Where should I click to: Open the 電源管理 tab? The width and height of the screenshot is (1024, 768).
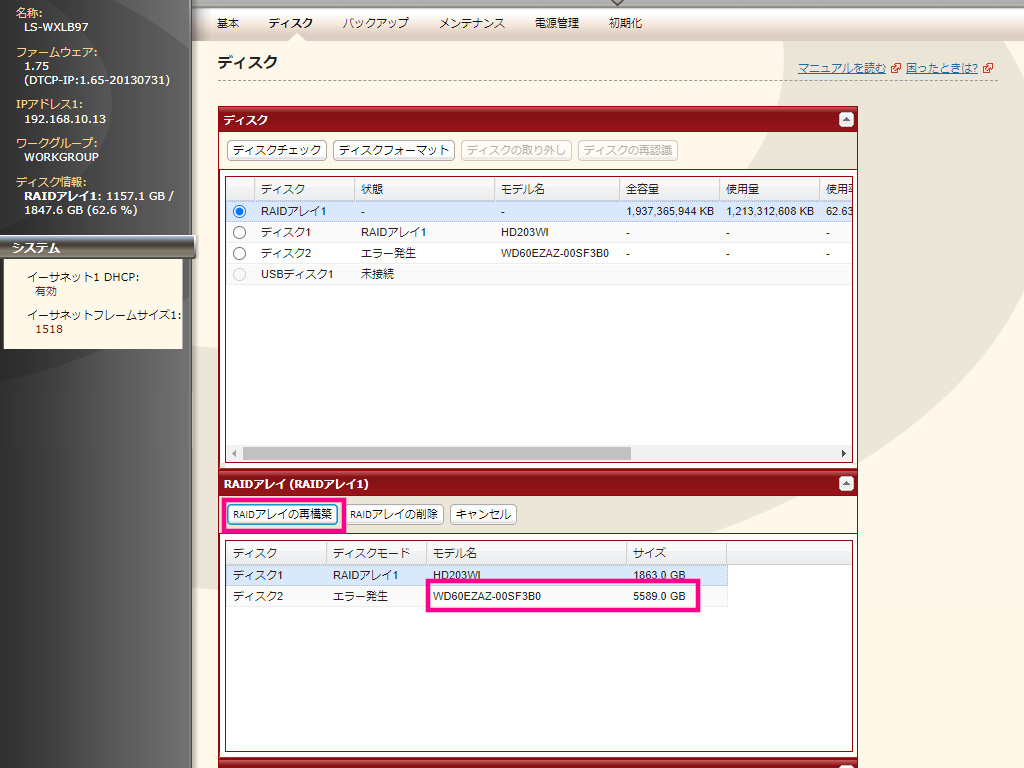(x=557, y=23)
